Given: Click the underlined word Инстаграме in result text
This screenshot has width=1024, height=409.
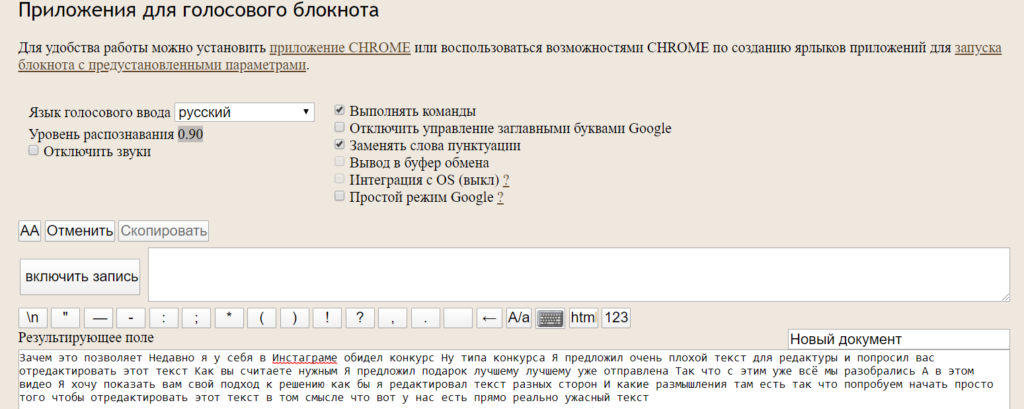Looking at the screenshot, I should click(305, 358).
